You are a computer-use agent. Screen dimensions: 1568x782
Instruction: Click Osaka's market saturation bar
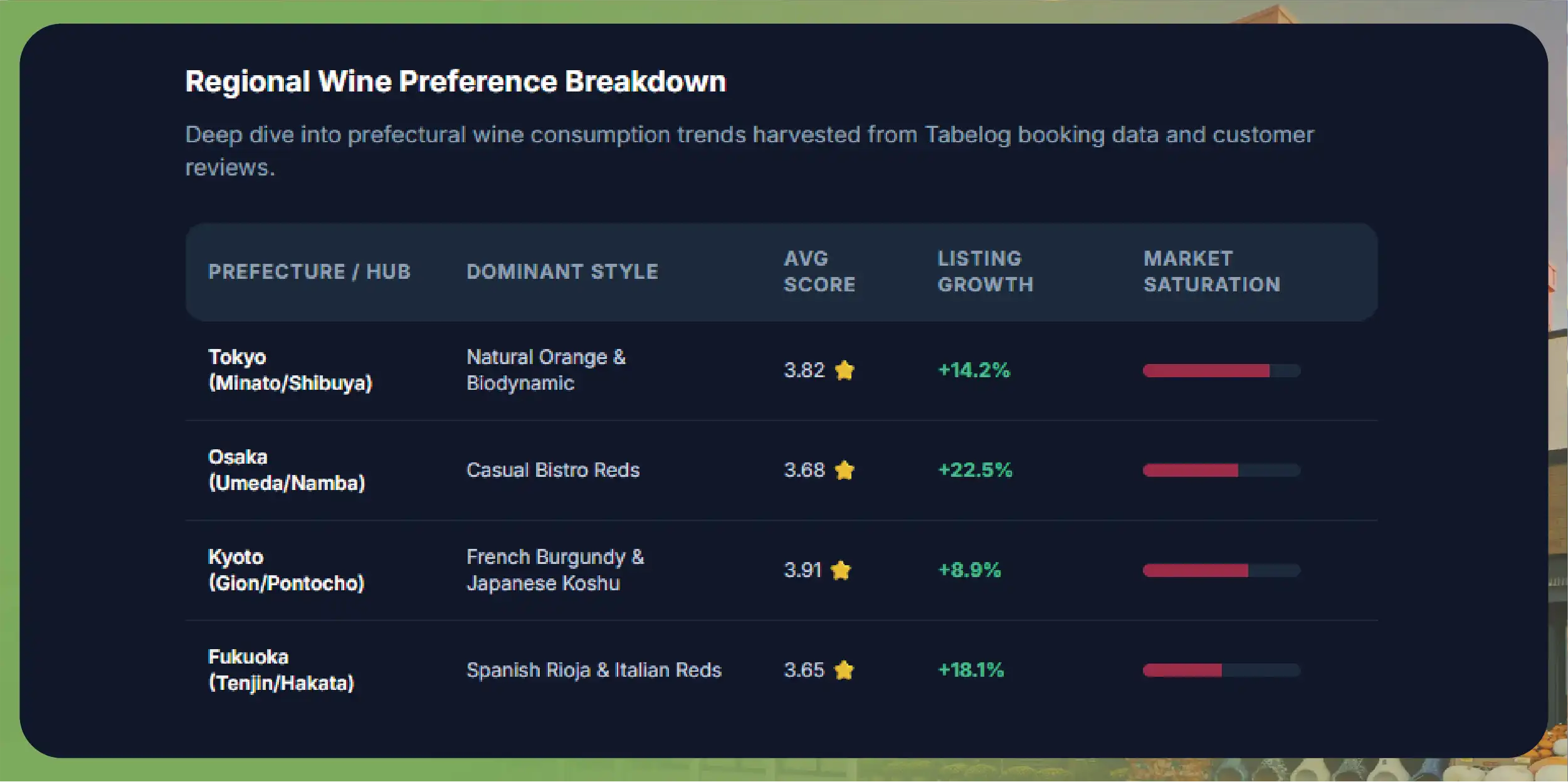pos(1221,470)
